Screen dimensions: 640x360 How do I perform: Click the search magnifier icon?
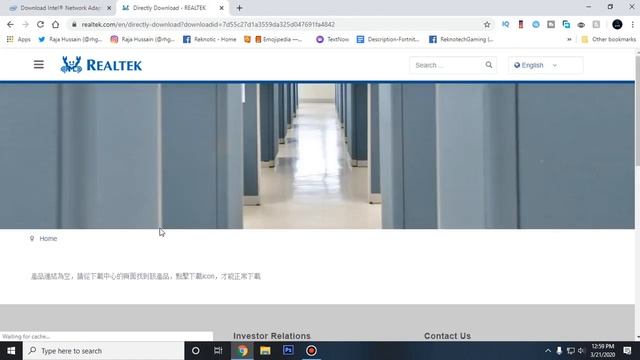click(x=489, y=65)
